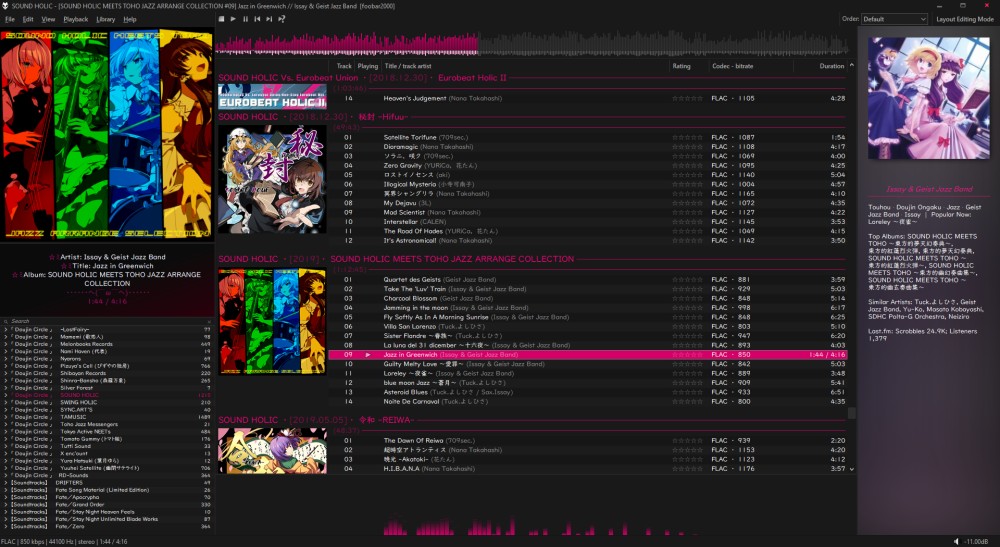
Task: Expand the Fate/Grand Order soundtracks node
Action: click(6, 504)
